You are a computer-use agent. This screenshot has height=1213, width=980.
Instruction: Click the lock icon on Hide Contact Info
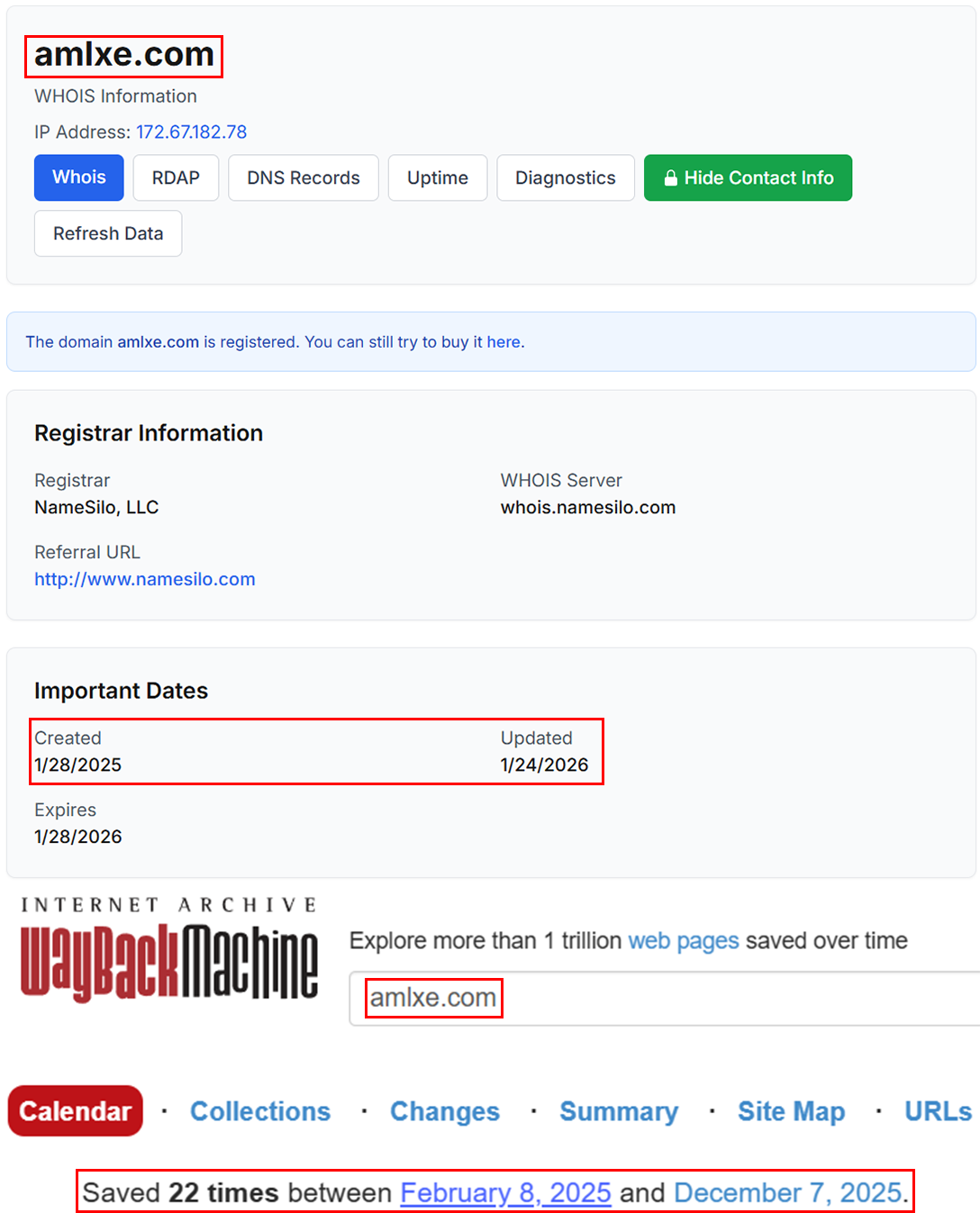[x=670, y=177]
